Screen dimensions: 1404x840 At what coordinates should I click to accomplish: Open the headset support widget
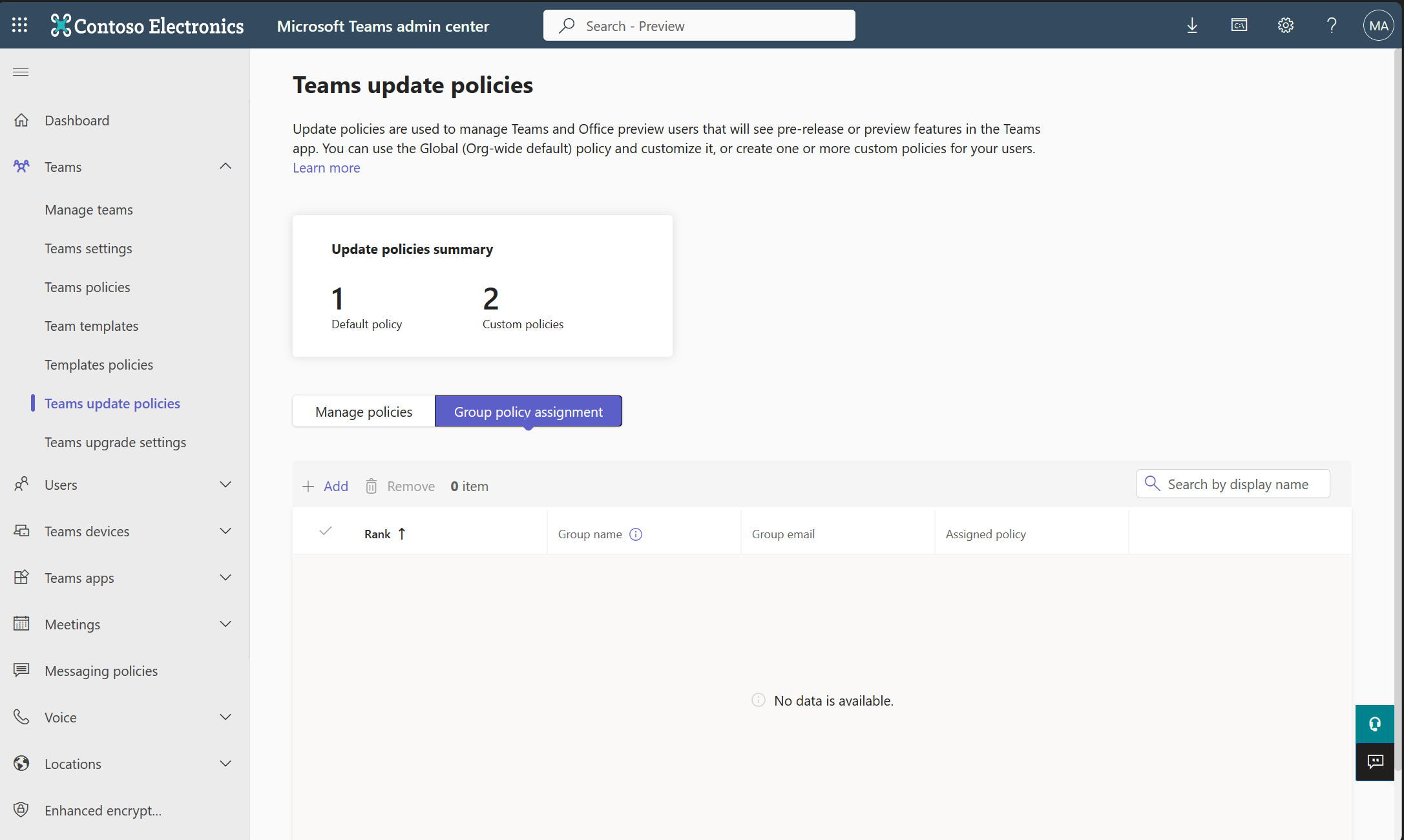[1374, 724]
